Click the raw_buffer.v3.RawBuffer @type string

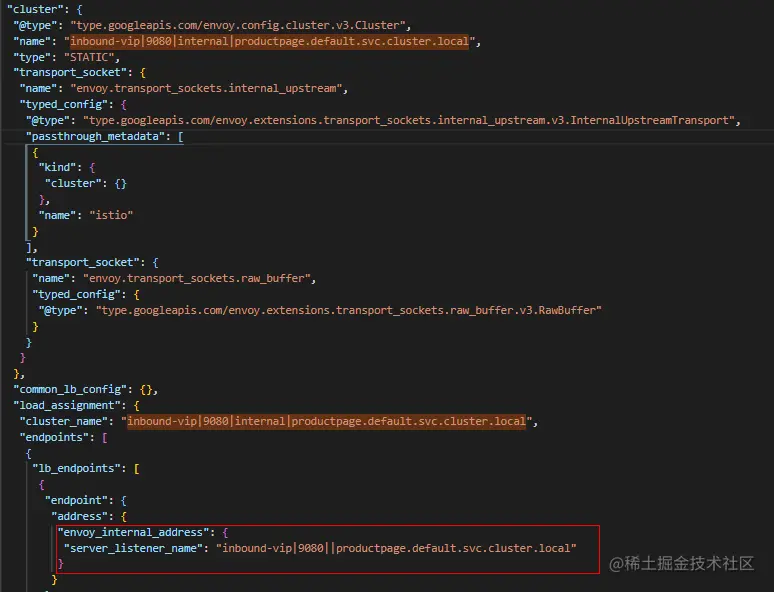348,310
